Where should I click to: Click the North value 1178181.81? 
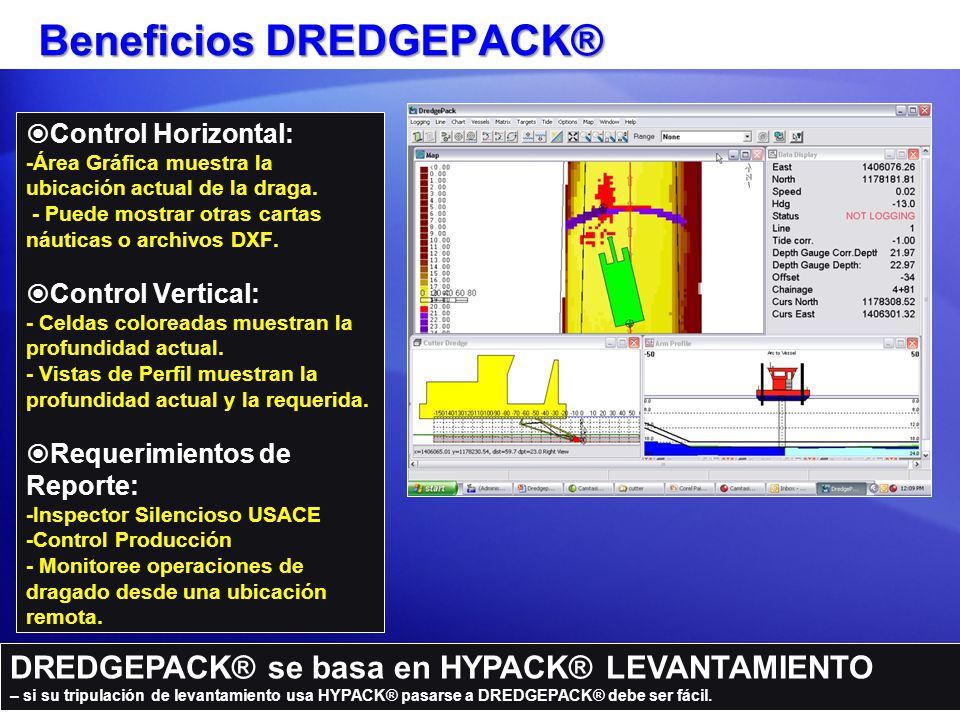[888, 179]
